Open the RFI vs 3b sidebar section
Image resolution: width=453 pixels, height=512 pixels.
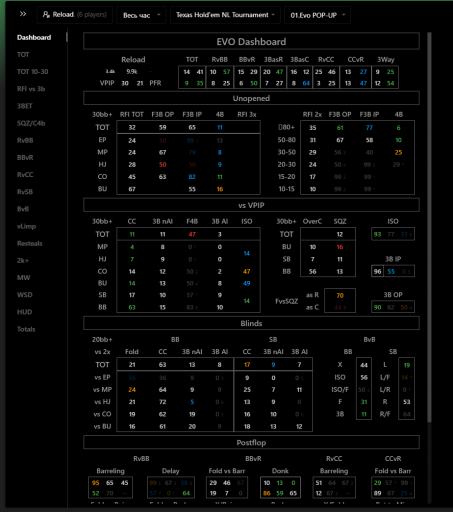point(31,89)
